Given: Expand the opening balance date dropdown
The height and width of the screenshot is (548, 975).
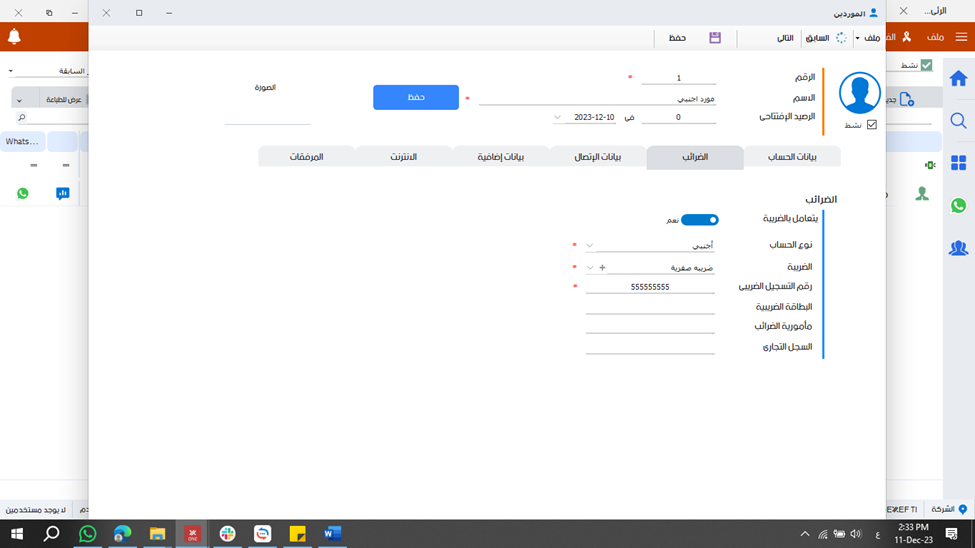Looking at the screenshot, I should click(557, 117).
